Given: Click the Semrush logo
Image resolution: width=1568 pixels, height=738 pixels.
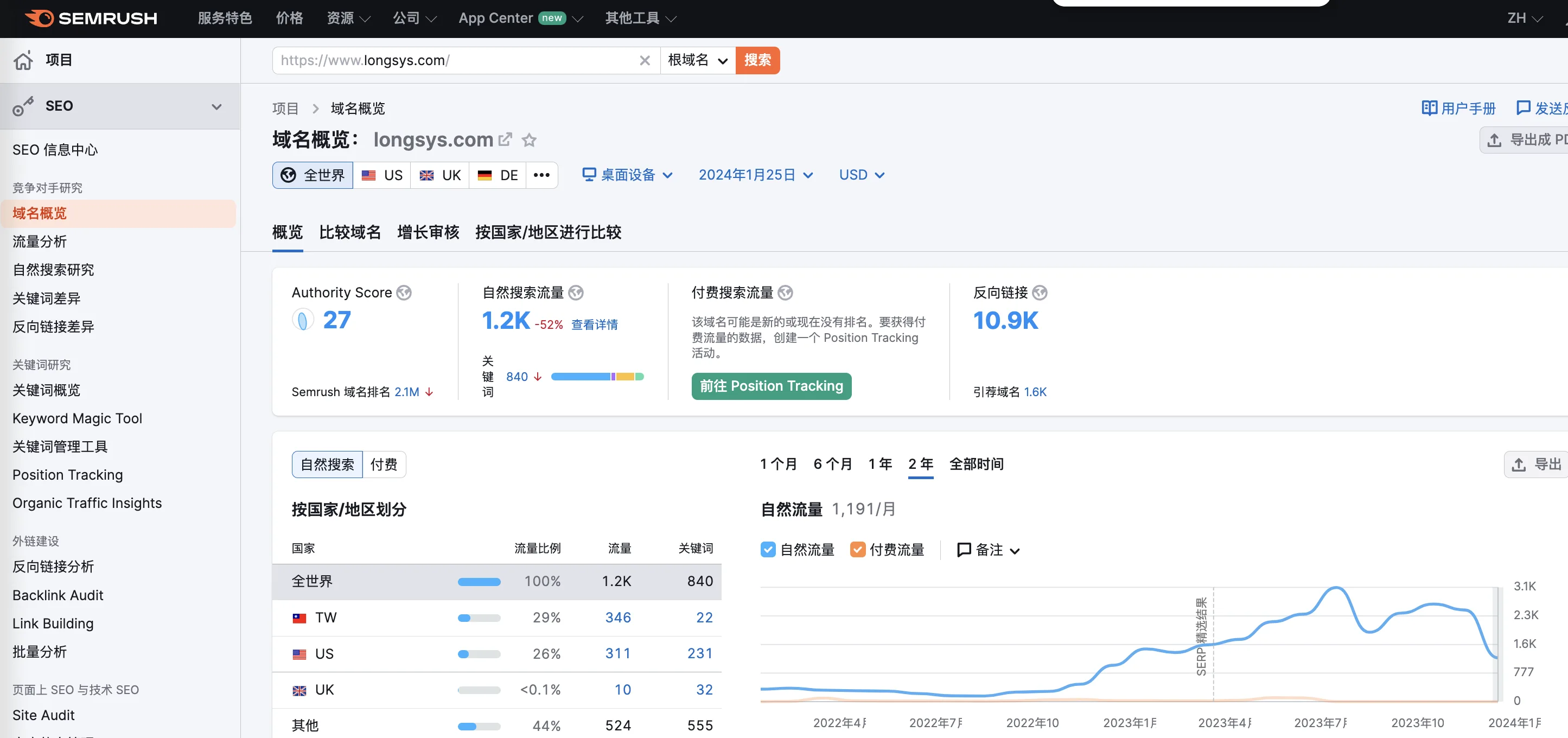Looking at the screenshot, I should click(x=91, y=18).
